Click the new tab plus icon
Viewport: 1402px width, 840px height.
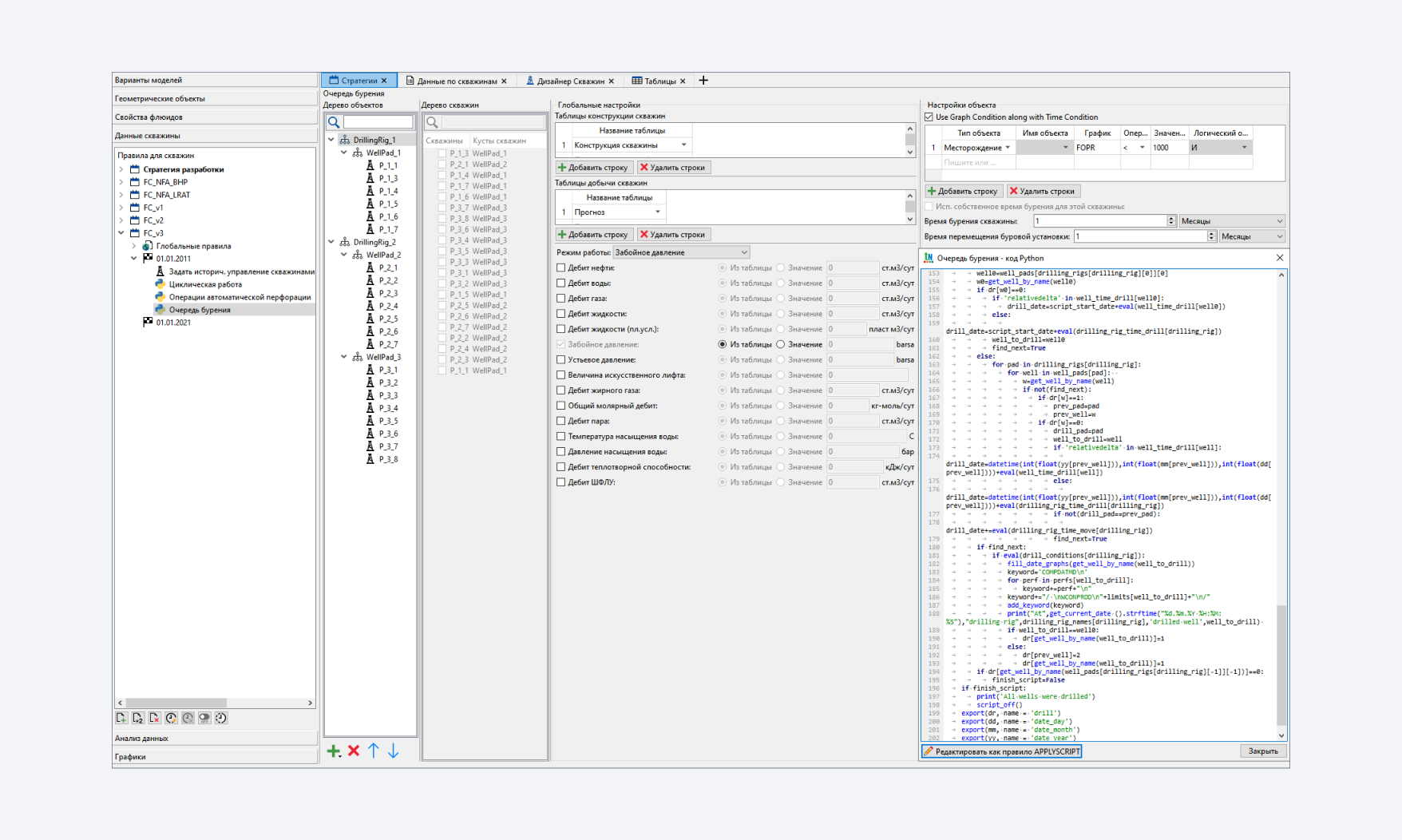[x=703, y=81]
